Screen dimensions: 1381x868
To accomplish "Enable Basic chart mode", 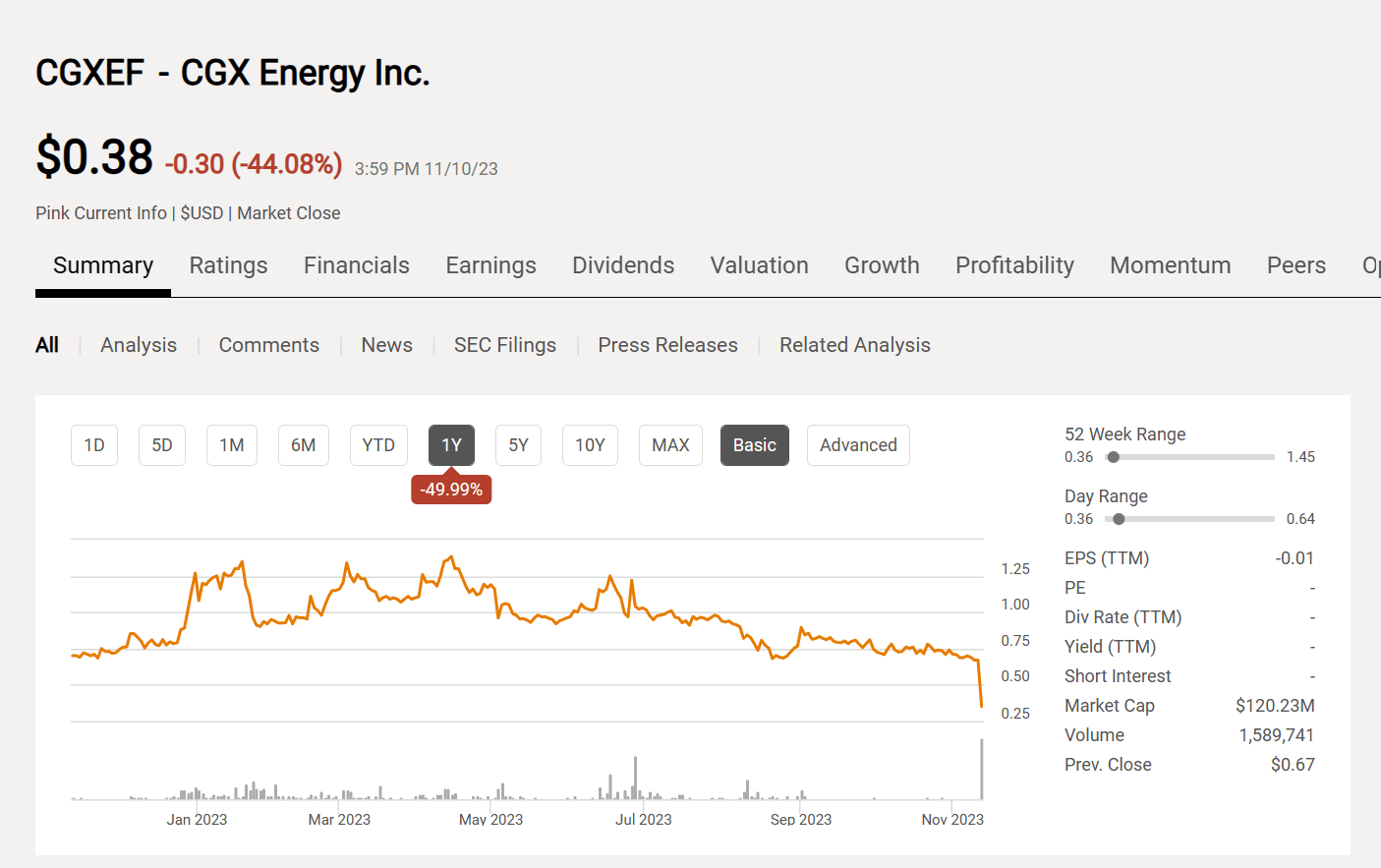I will (x=754, y=444).
